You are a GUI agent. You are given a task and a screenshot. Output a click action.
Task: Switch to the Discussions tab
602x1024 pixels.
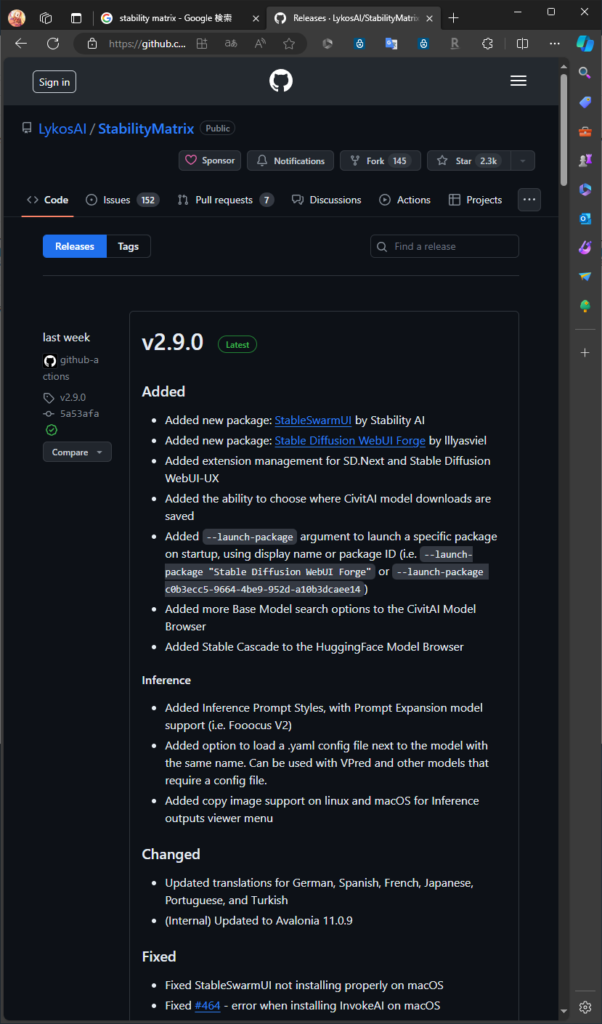pyautogui.click(x=326, y=200)
